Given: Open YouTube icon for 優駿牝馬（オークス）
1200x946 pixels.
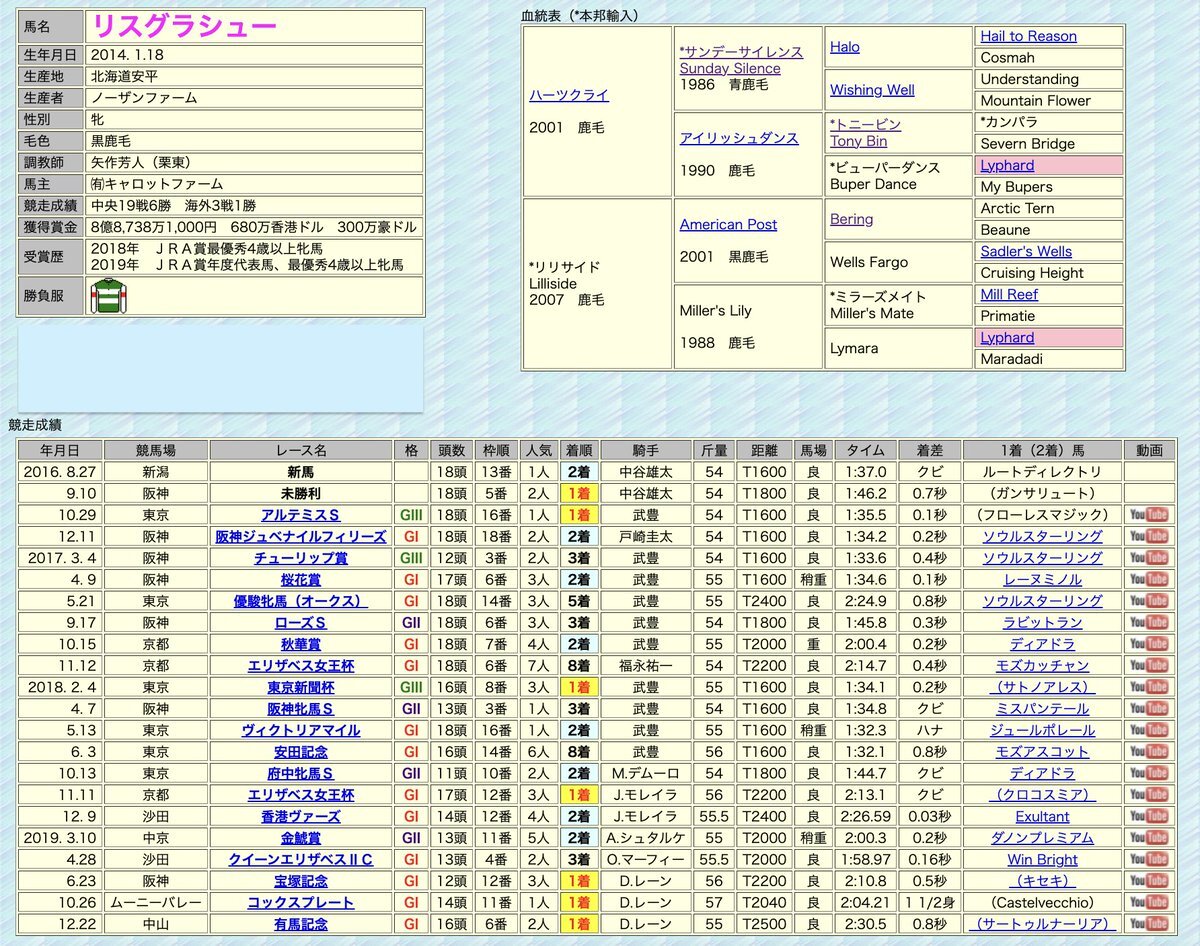Looking at the screenshot, I should pyautogui.click(x=1148, y=601).
